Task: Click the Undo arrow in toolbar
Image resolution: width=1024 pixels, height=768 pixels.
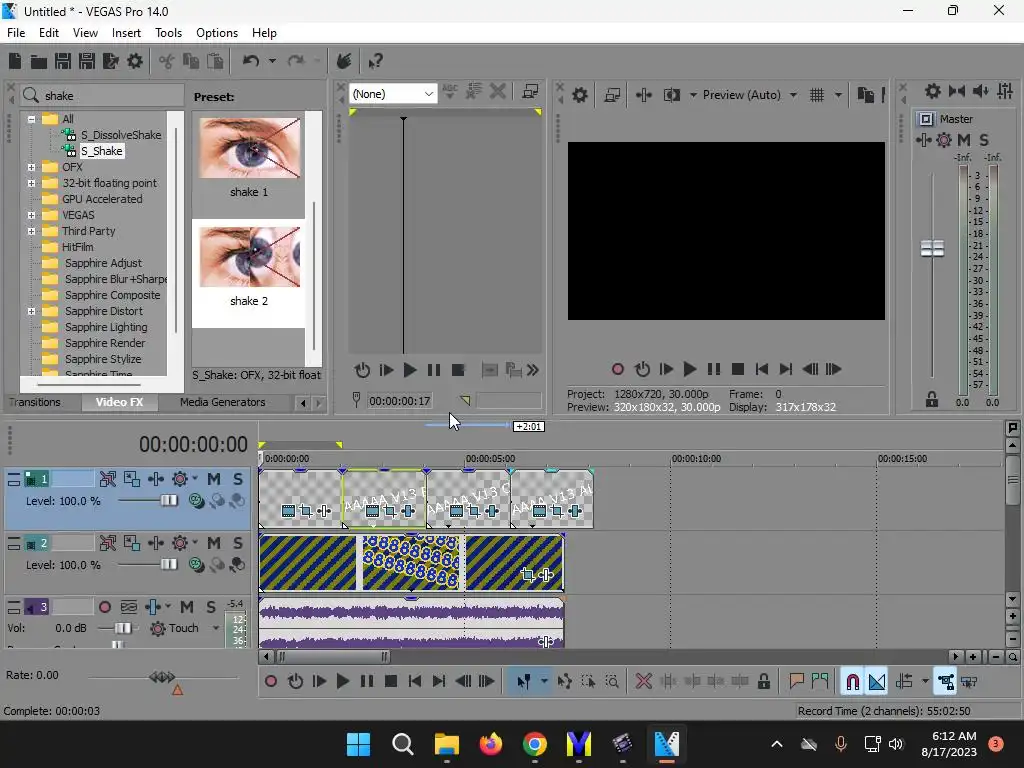Action: 251,61
